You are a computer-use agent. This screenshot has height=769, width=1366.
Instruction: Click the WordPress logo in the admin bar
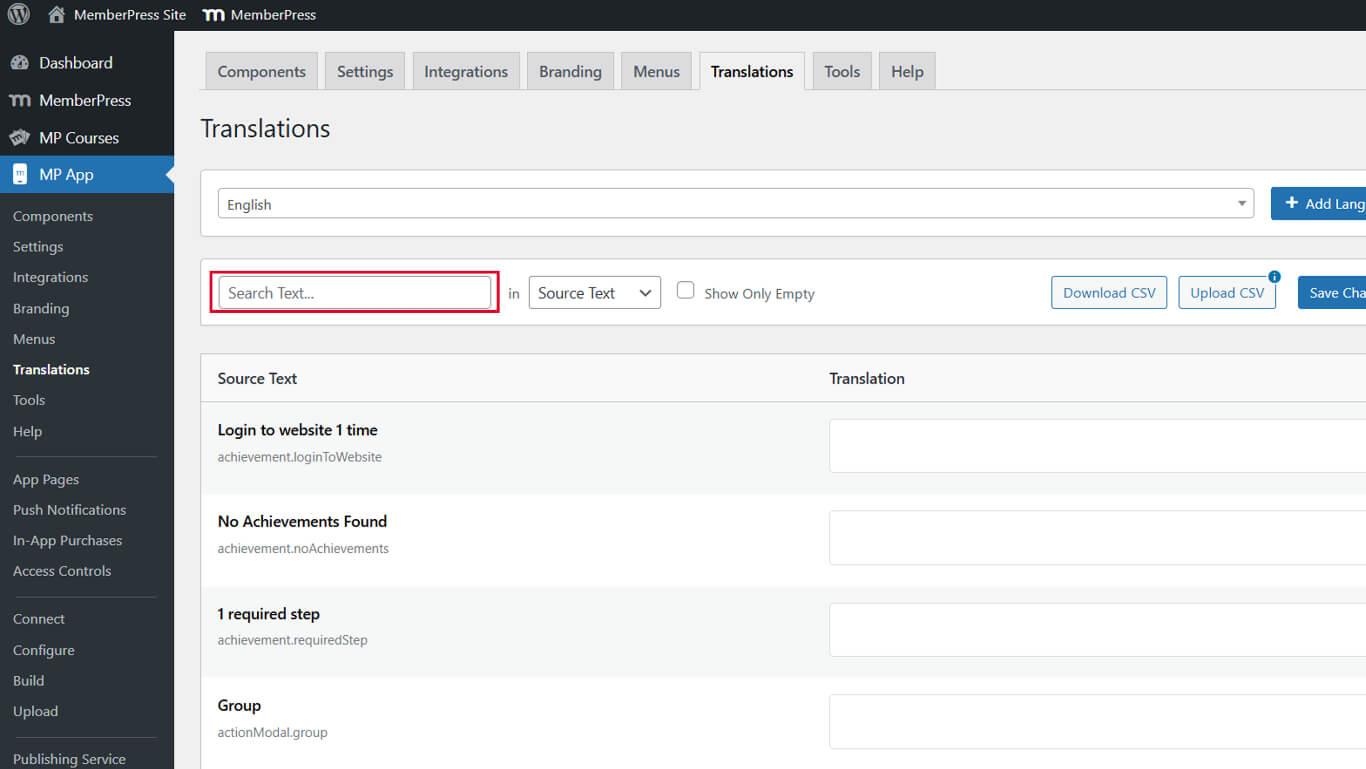tap(18, 14)
